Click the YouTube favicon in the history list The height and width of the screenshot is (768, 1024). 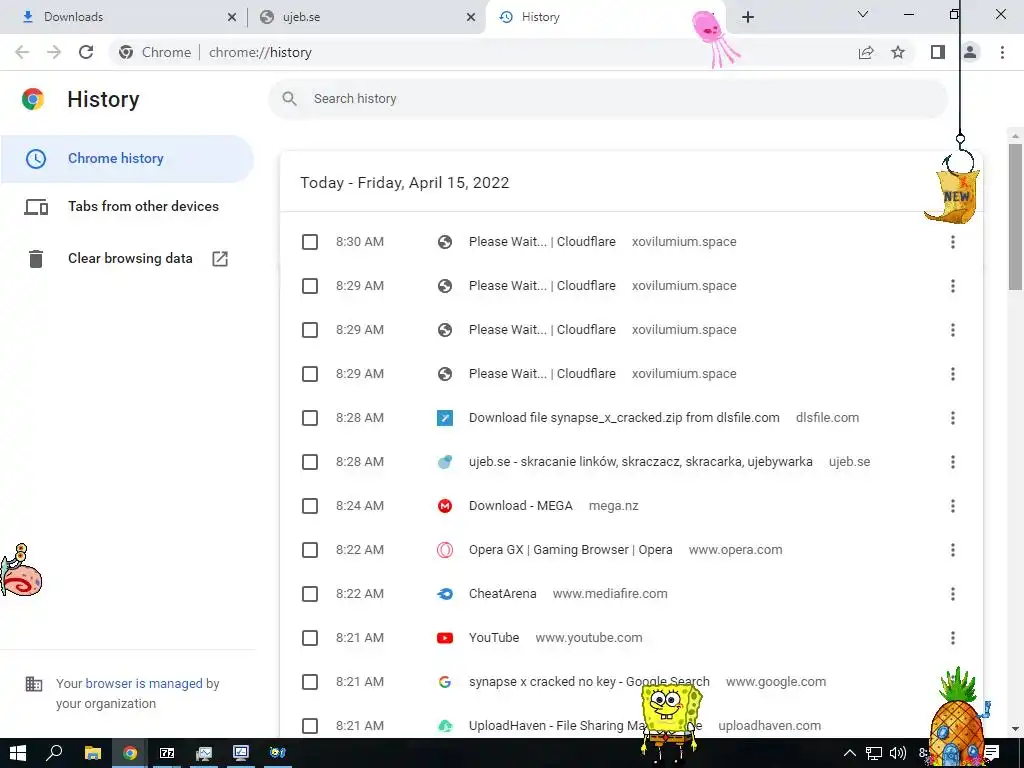tap(445, 638)
